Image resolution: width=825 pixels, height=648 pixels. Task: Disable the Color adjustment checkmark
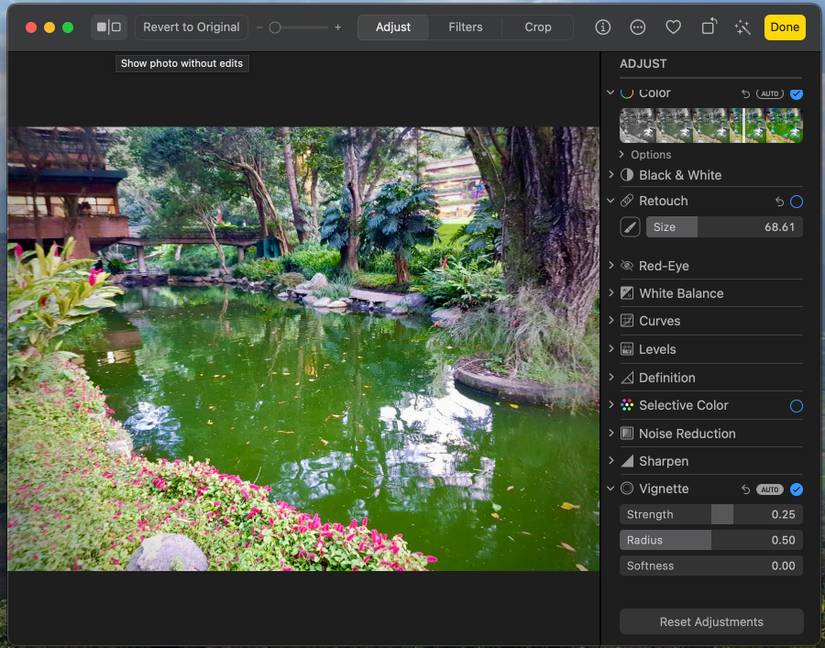pyautogui.click(x=797, y=94)
